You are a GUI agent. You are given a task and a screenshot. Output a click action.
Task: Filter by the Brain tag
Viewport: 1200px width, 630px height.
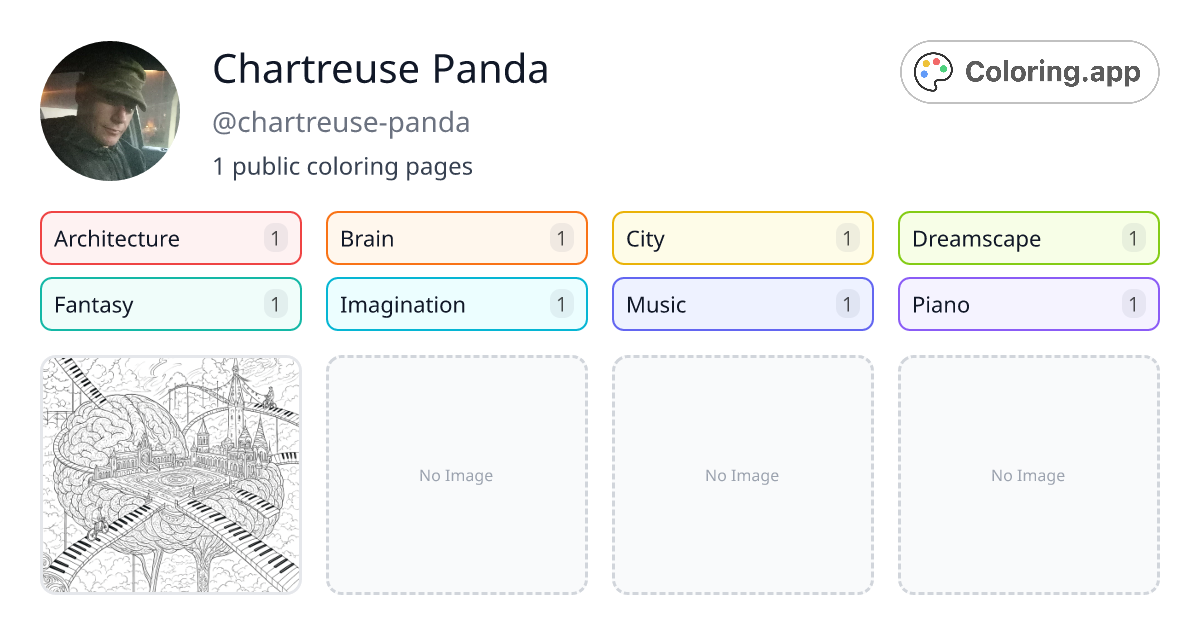click(456, 238)
